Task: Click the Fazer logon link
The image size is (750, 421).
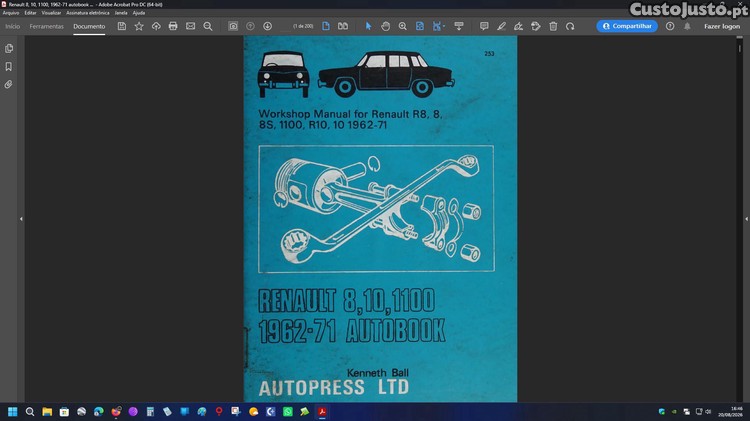Action: pyautogui.click(x=722, y=26)
